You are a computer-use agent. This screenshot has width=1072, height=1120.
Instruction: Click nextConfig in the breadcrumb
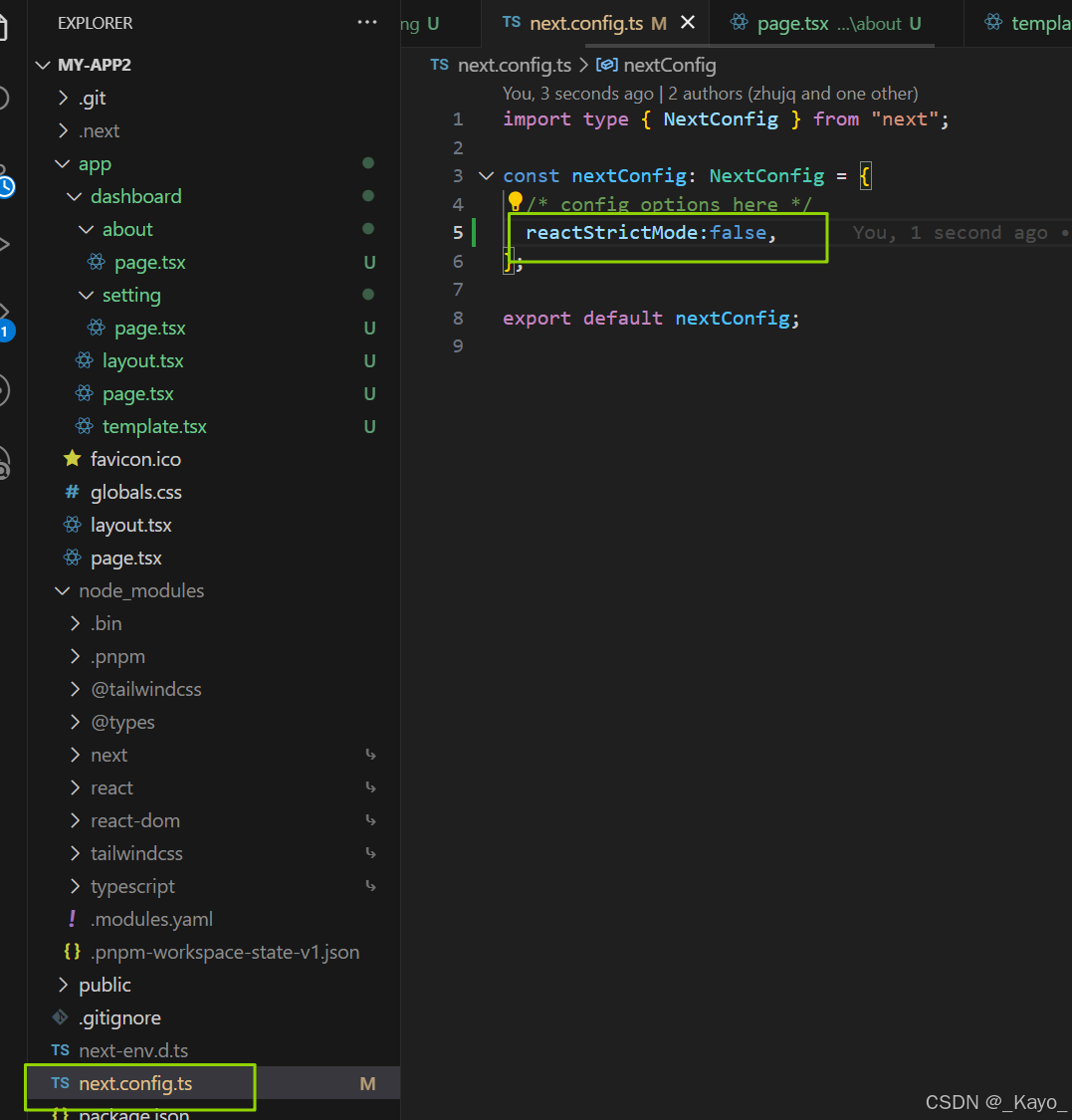coord(669,65)
